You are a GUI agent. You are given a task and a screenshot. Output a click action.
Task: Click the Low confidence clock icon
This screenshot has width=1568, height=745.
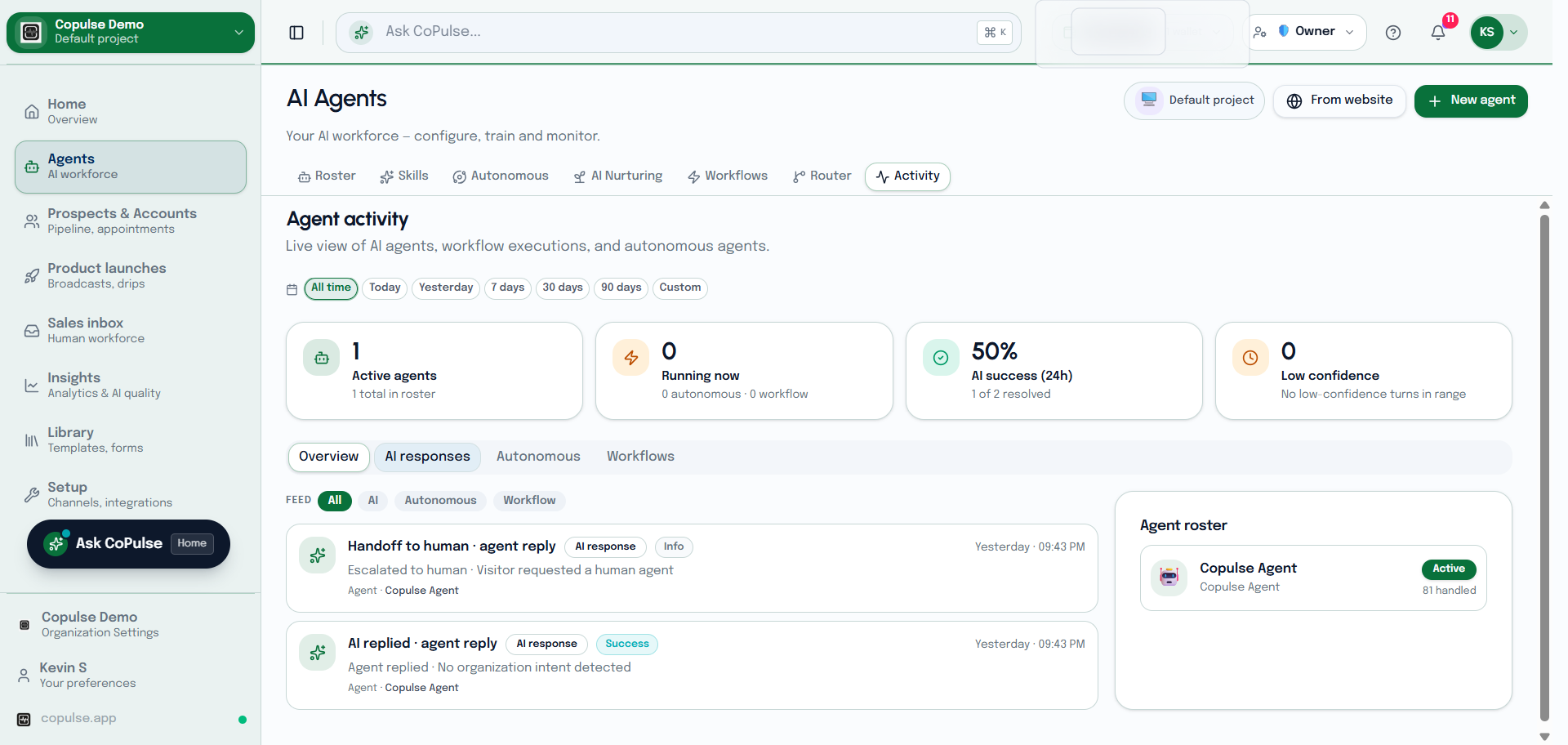click(x=1250, y=358)
